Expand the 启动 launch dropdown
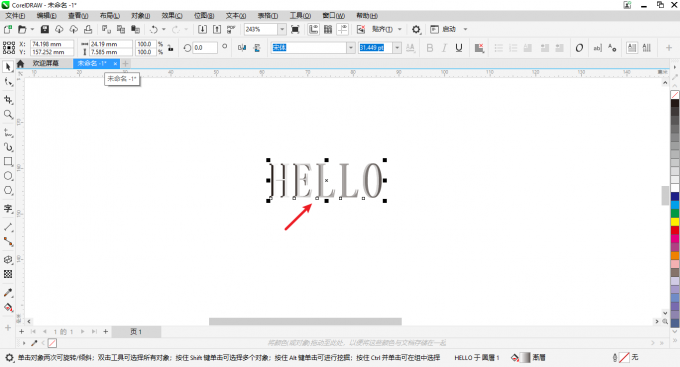This screenshot has height=367, width=680. tap(465, 29)
